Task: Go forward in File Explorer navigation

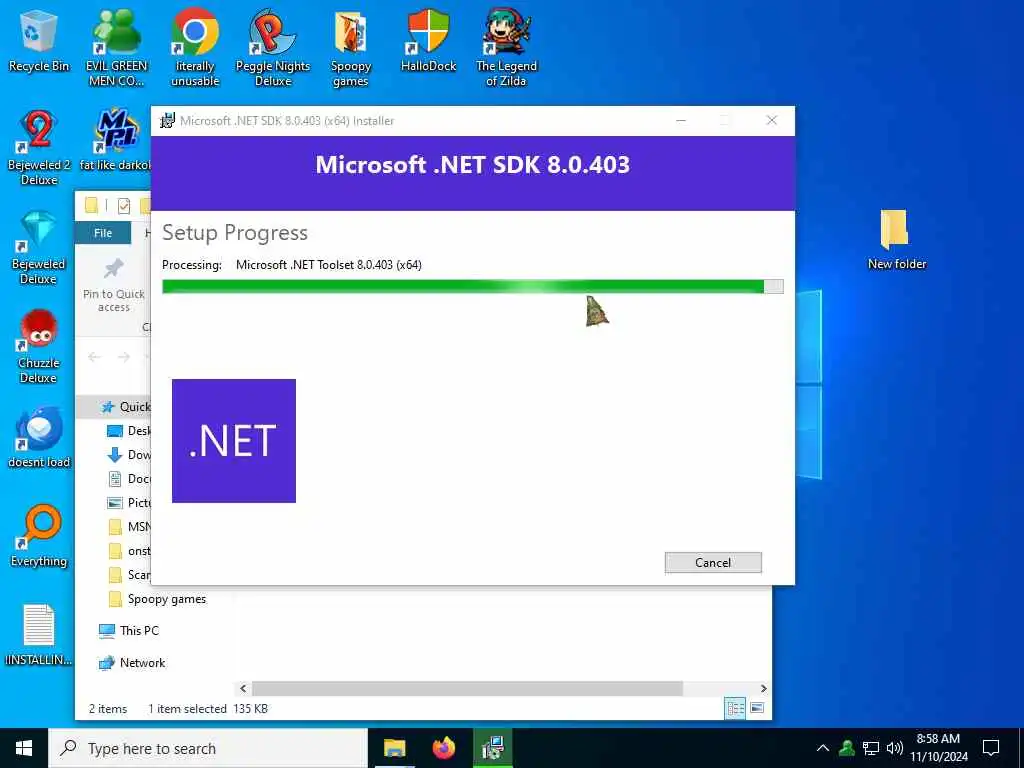Action: coord(123,357)
